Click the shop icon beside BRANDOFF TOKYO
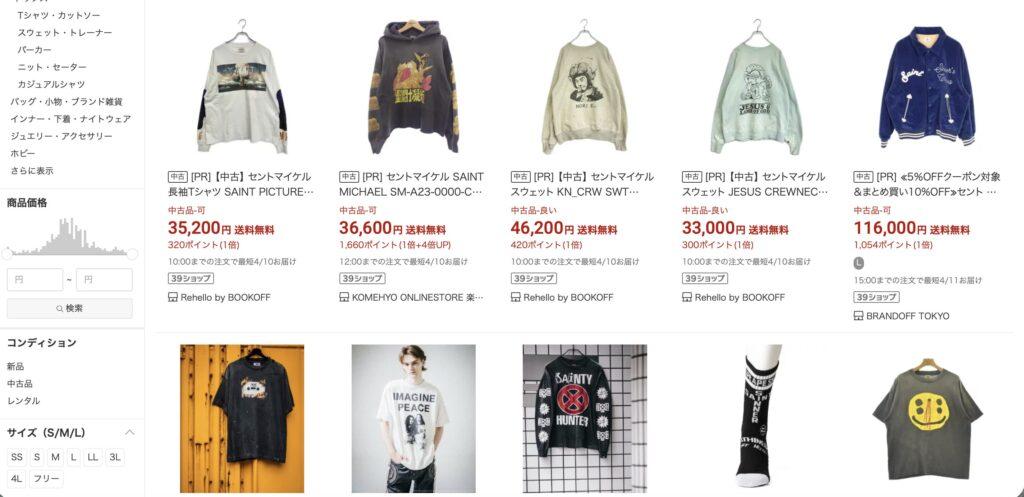Image resolution: width=1024 pixels, height=497 pixels. (858, 316)
